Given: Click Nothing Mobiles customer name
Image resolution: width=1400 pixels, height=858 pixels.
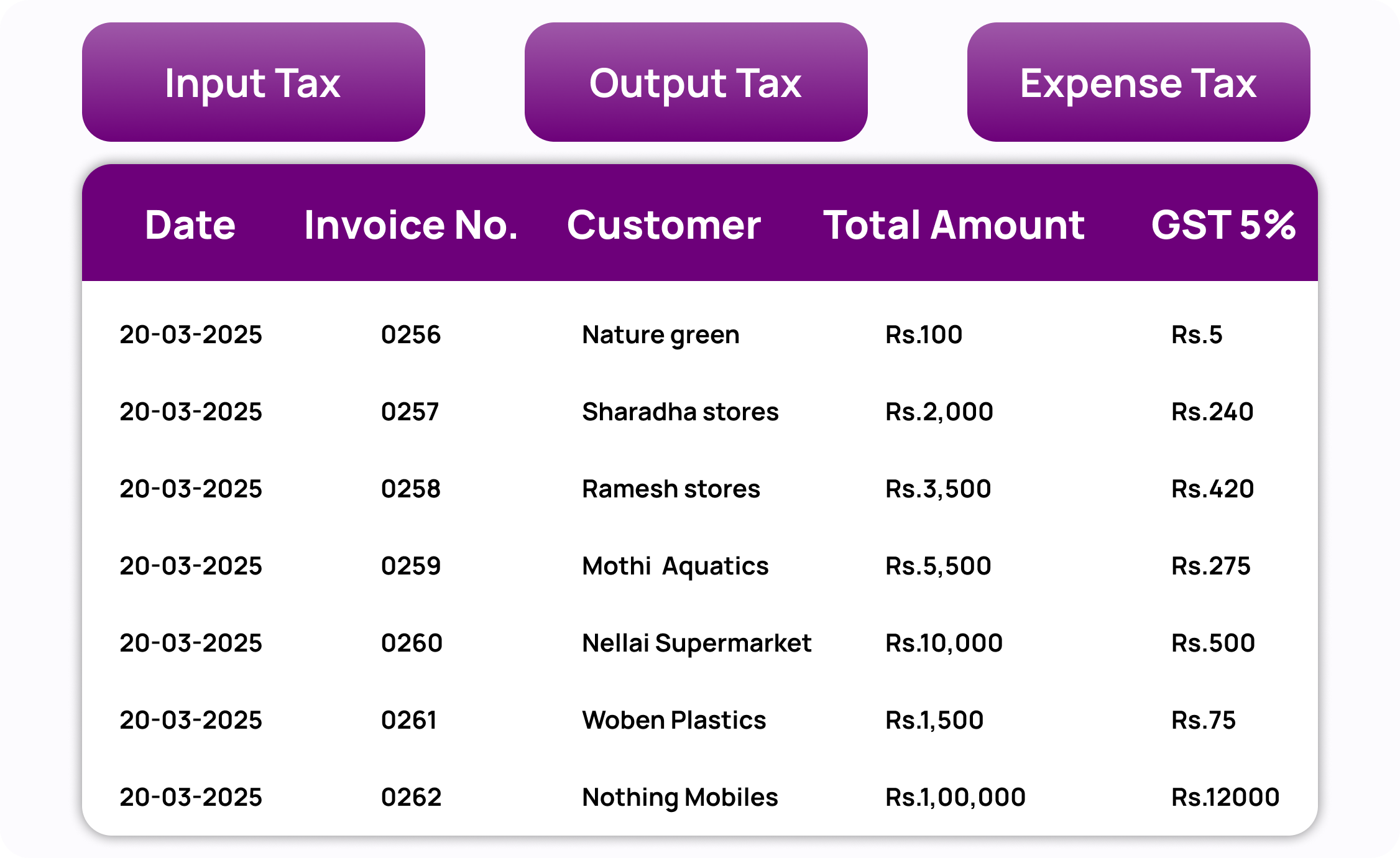Looking at the screenshot, I should click(679, 797).
